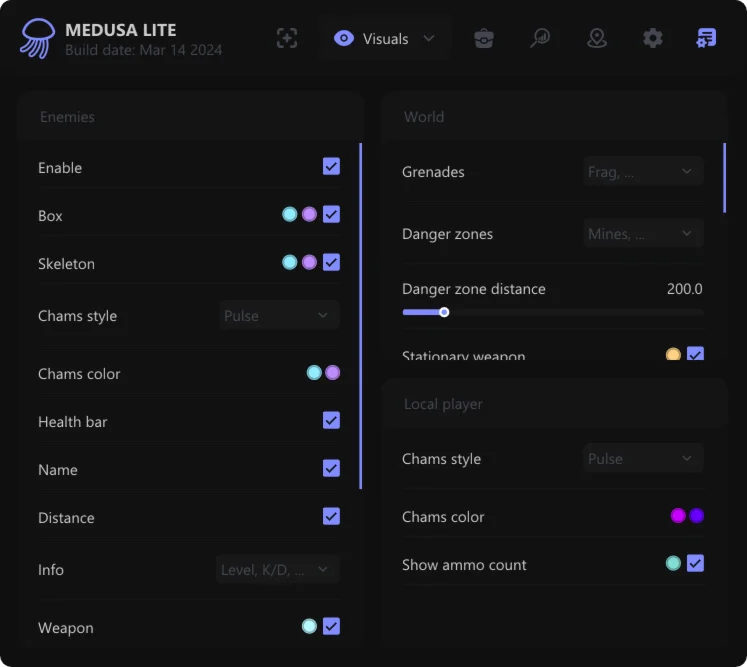Click the Danger zone distance label
This screenshot has height=667, width=747.
click(474, 289)
